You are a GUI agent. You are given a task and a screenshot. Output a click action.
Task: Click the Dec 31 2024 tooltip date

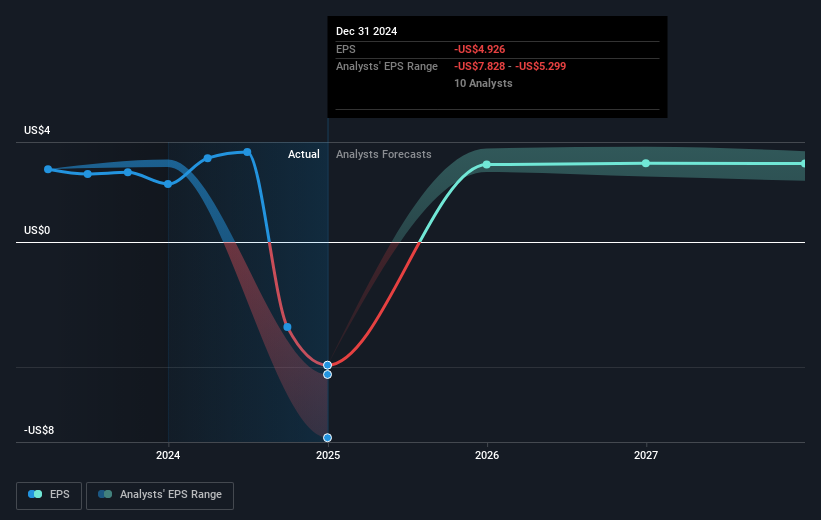click(367, 31)
